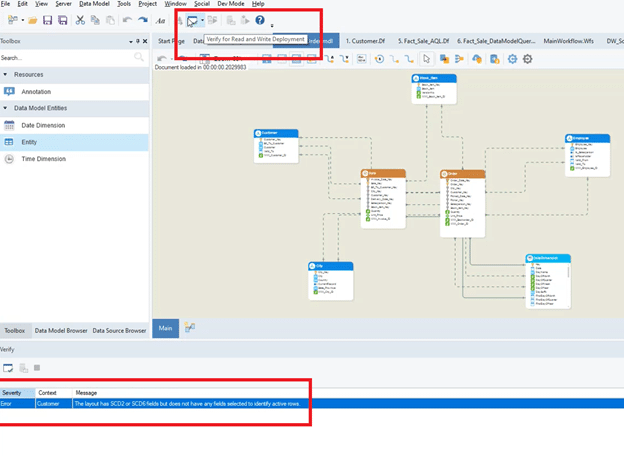Click the Cut scissors icon
Screen dimensions: 624x456
point(82,20)
